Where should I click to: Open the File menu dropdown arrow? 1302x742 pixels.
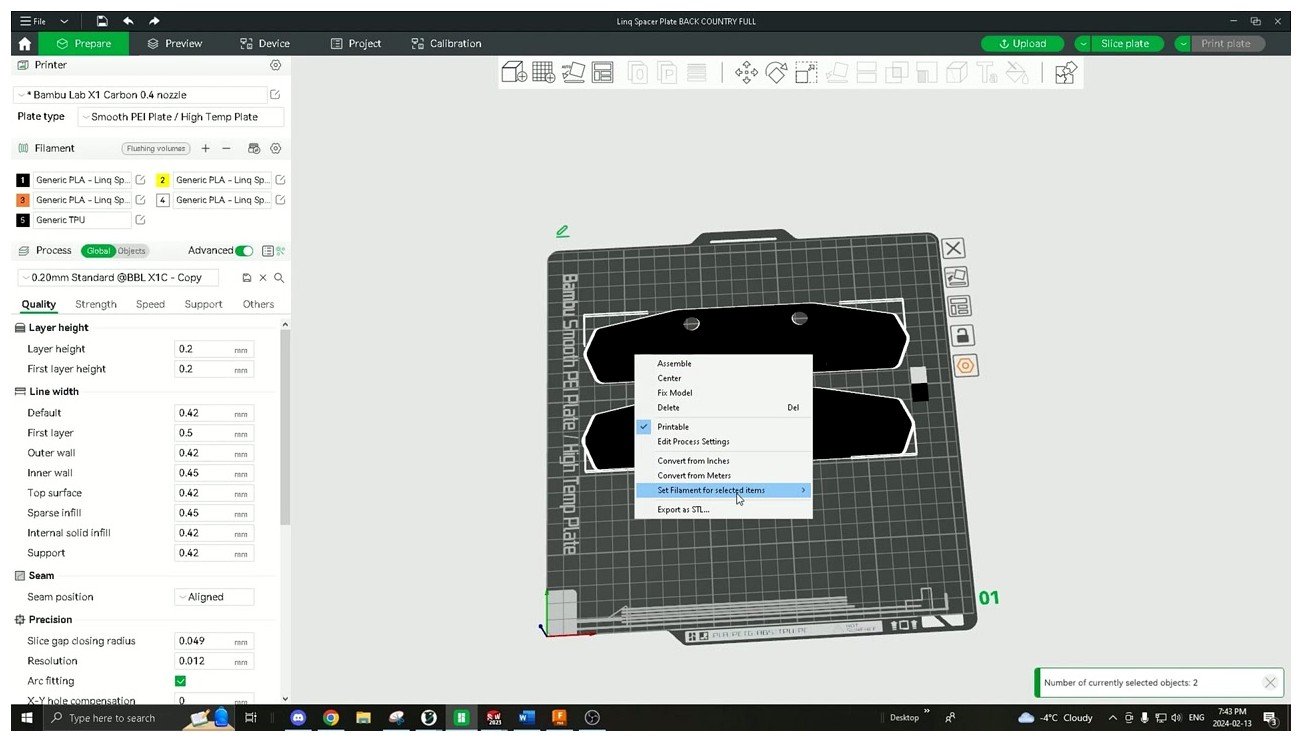[x=64, y=21]
